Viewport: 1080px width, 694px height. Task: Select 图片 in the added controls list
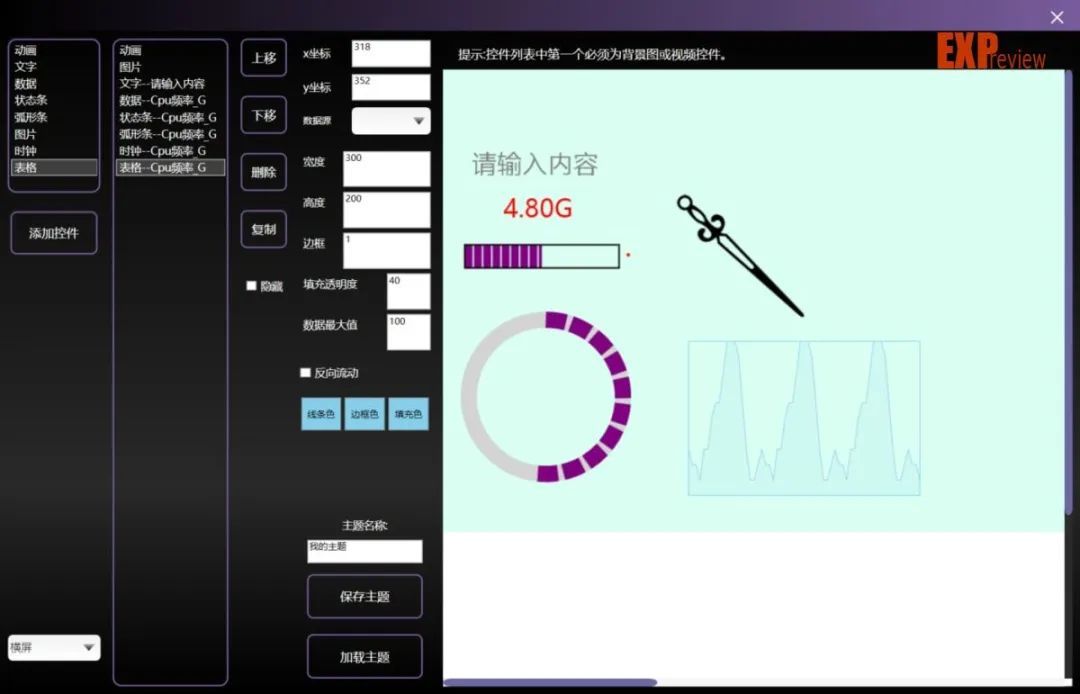[x=170, y=67]
